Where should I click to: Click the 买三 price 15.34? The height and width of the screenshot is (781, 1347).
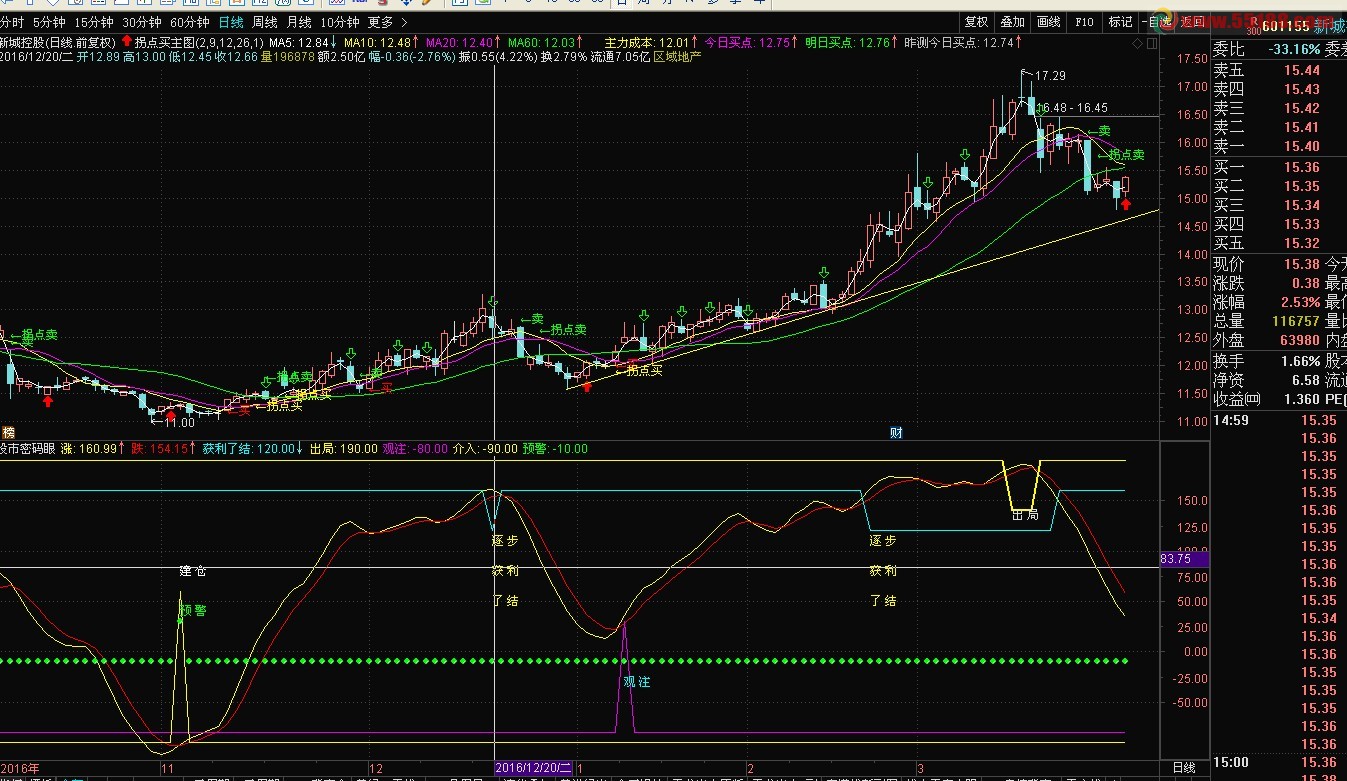[x=1302, y=205]
